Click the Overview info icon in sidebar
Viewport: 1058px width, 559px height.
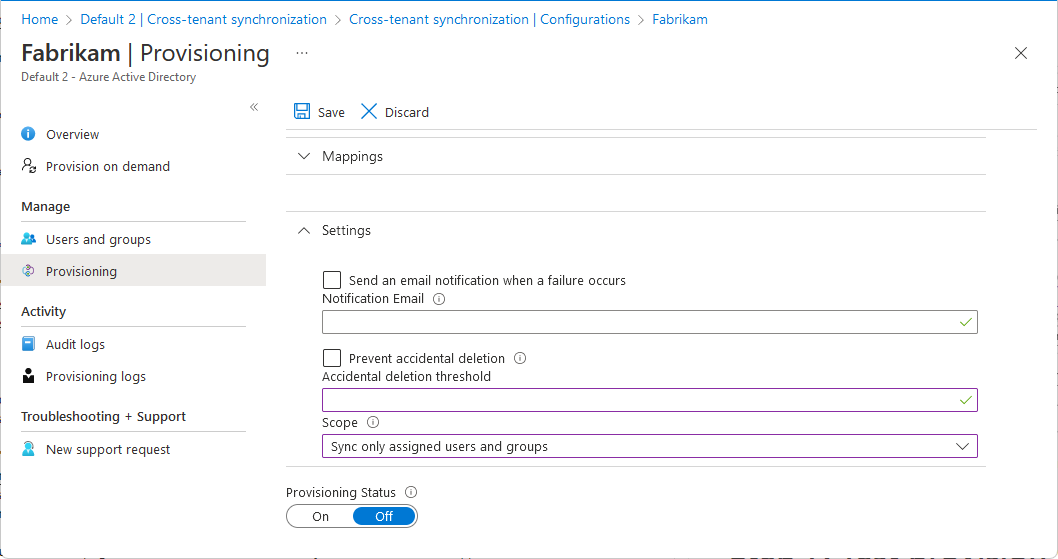[x=28, y=134]
